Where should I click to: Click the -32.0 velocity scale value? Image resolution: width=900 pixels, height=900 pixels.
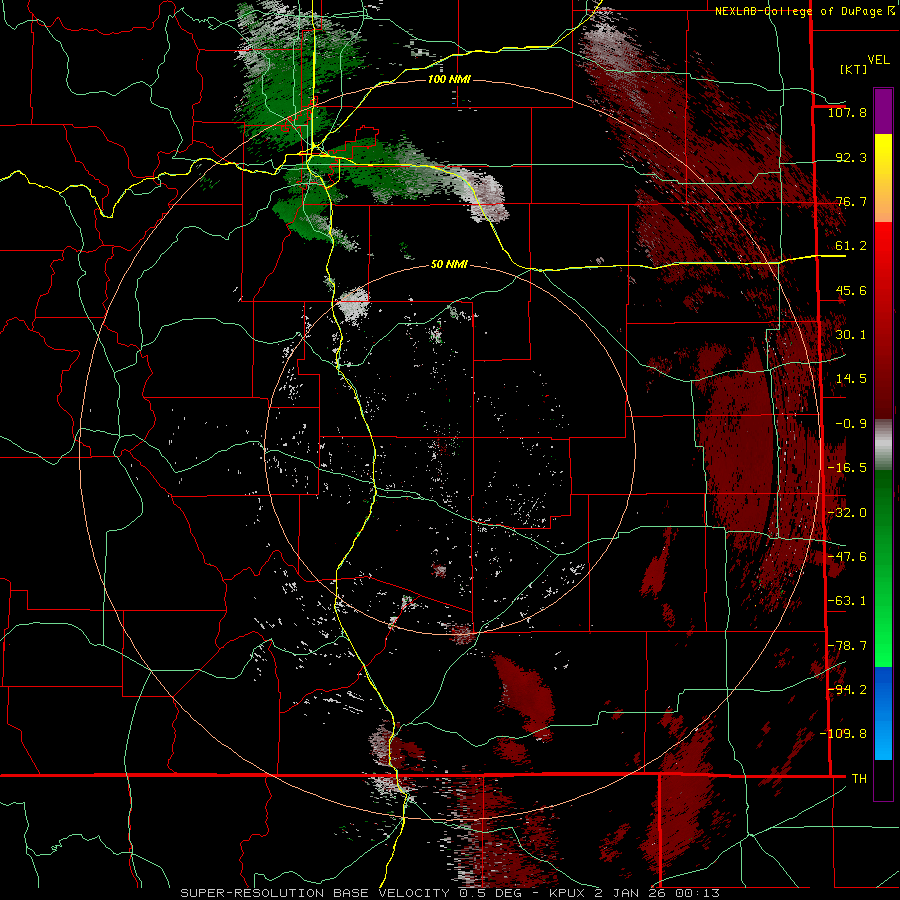[847, 513]
